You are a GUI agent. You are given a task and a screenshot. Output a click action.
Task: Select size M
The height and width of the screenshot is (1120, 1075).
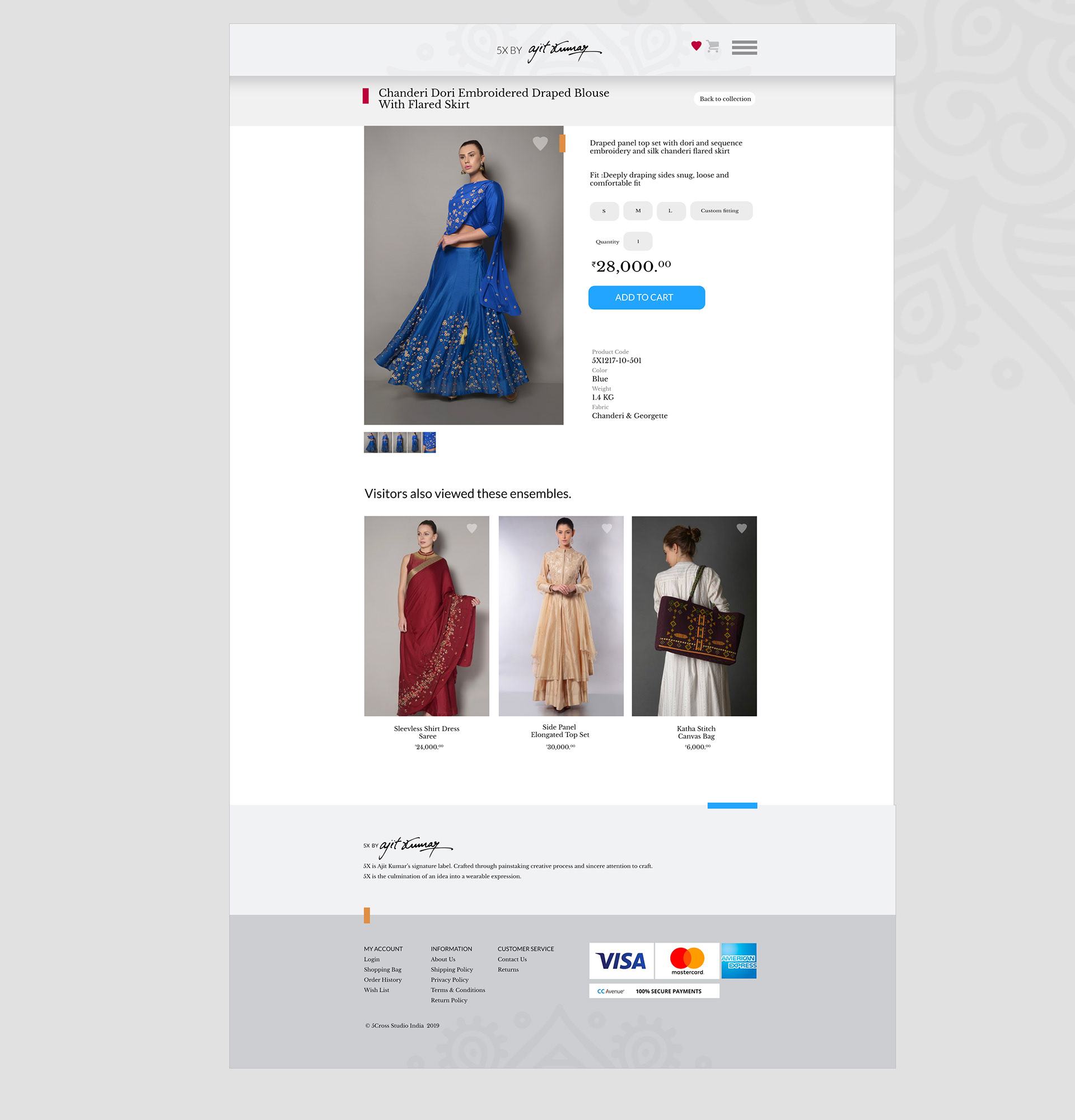coord(638,211)
